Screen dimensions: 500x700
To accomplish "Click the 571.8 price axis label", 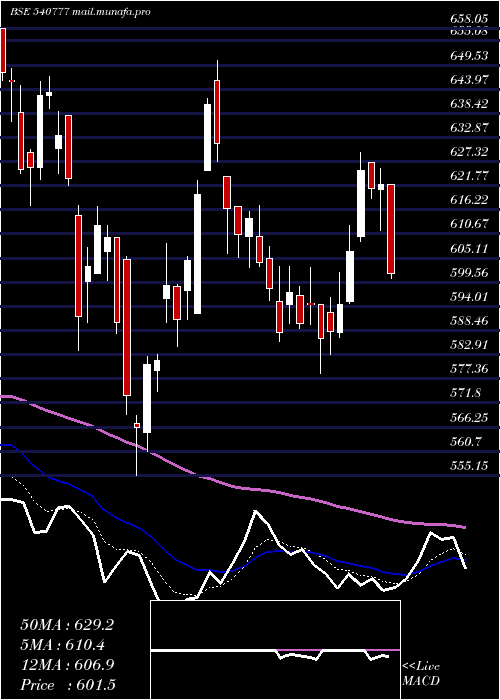I will click(466, 393).
